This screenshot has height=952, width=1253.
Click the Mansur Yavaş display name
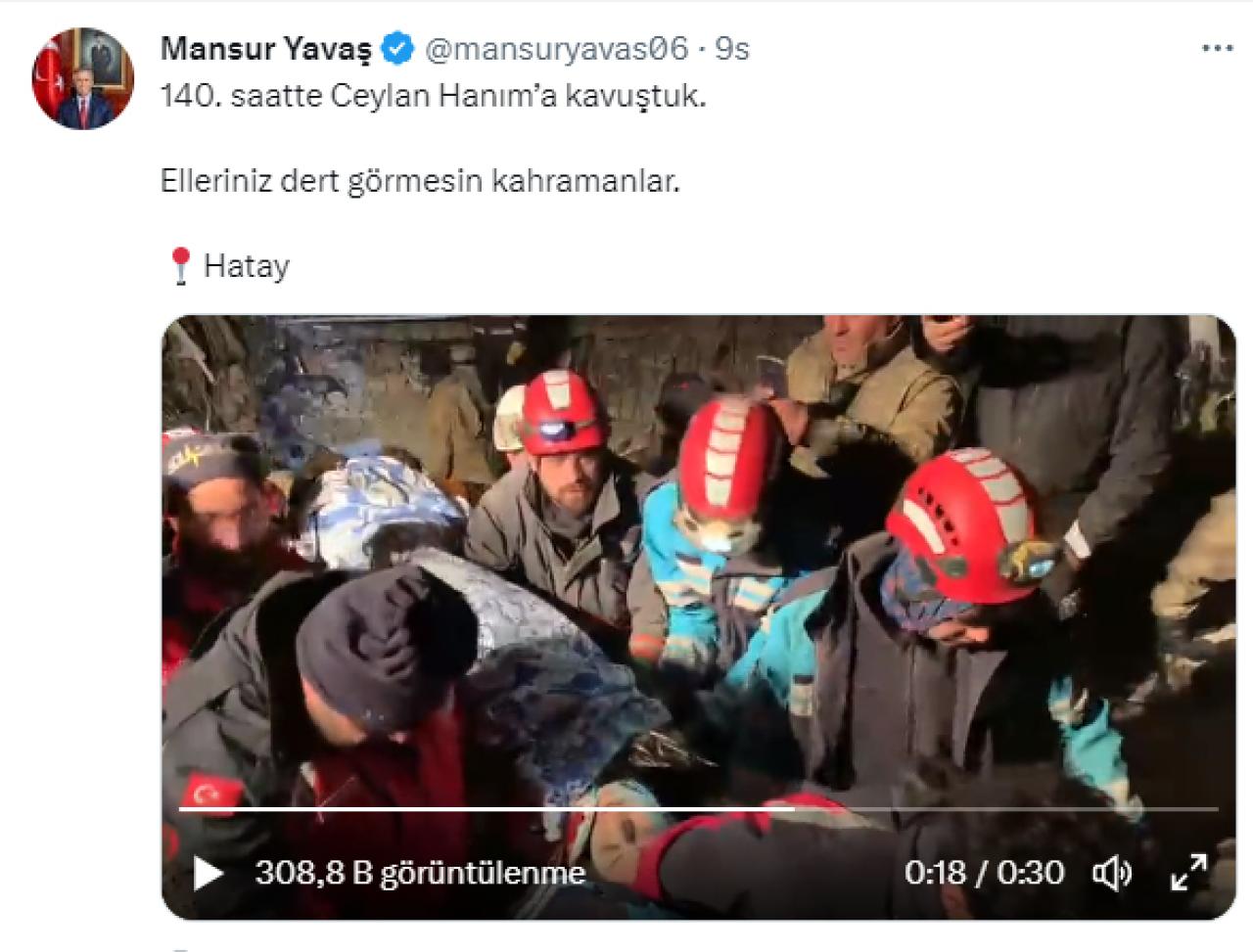(x=266, y=48)
